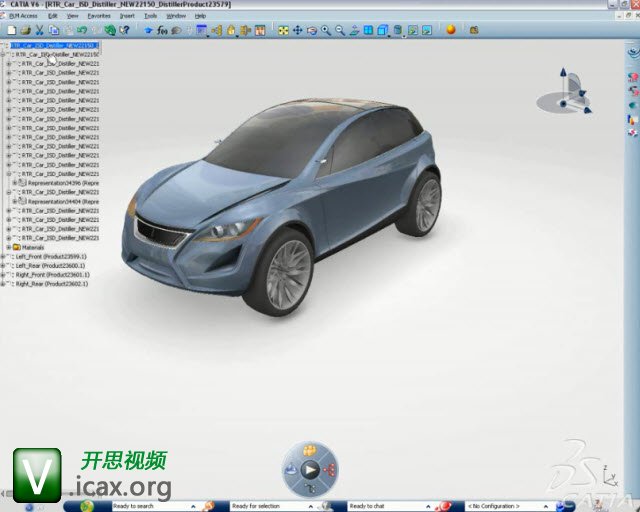Click the Open file icon
This screenshot has height=512, width=640.
tap(25, 30)
